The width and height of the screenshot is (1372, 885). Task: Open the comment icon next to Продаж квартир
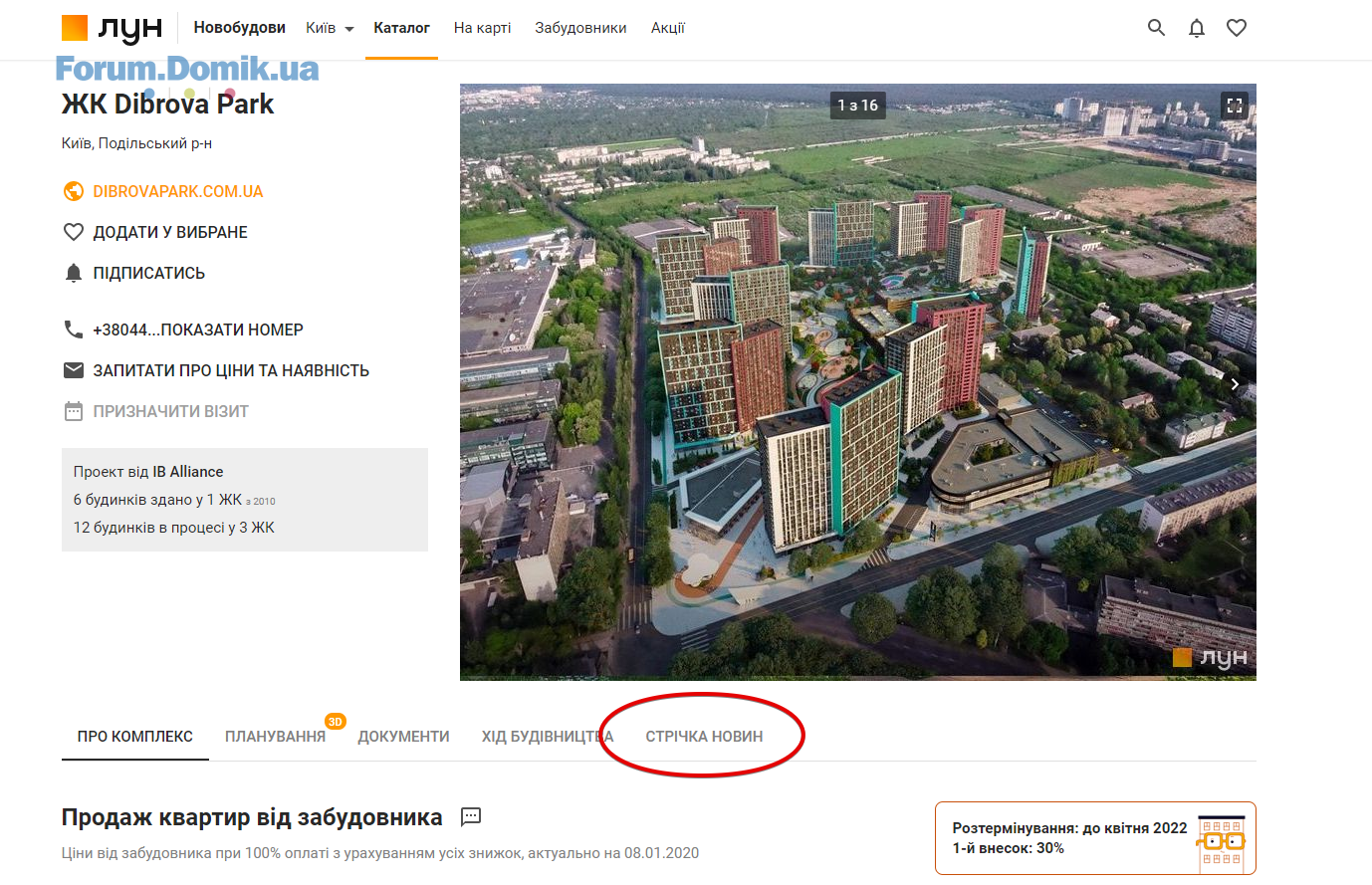(471, 817)
